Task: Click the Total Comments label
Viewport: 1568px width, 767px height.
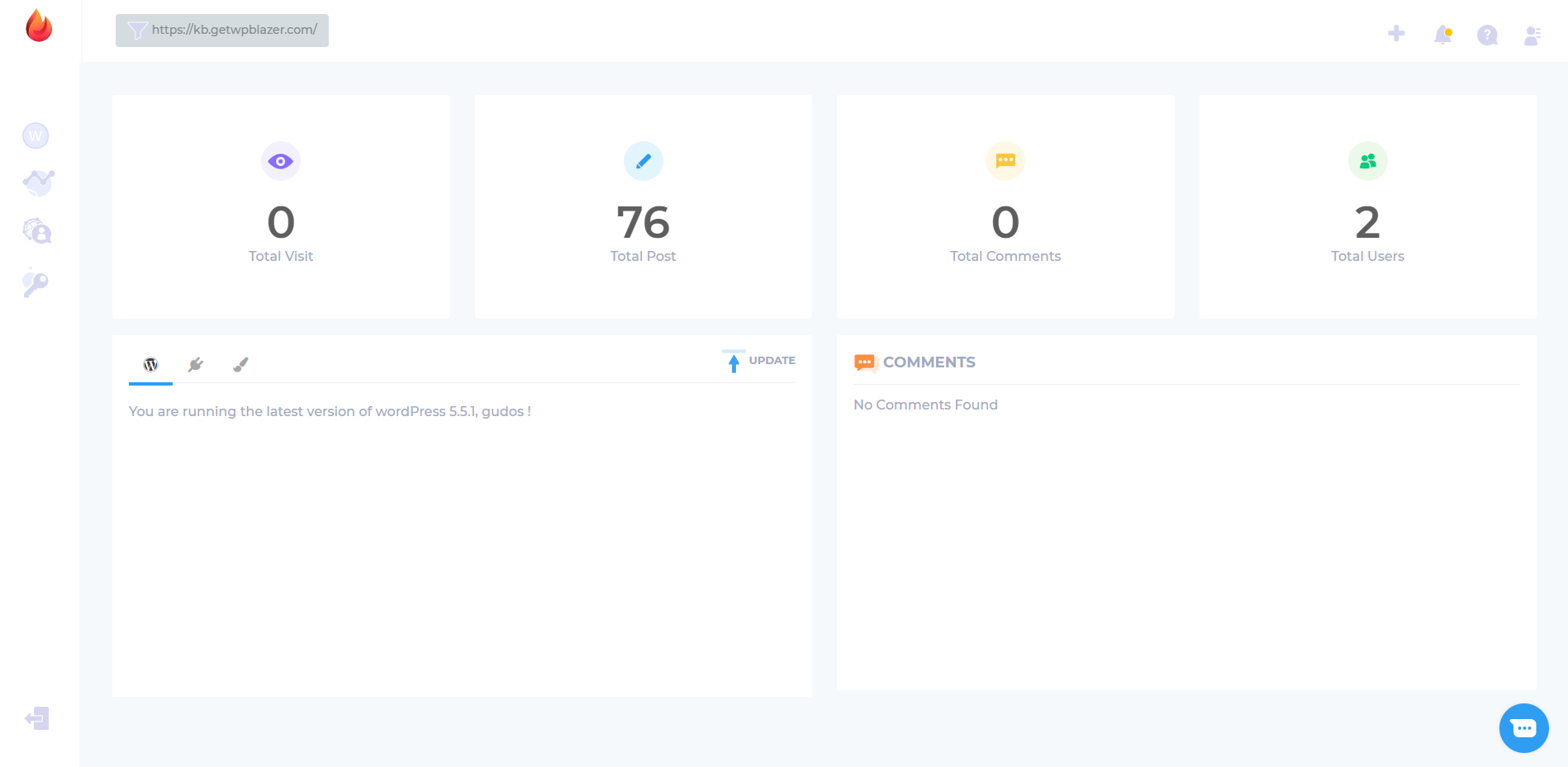Action: click(1005, 256)
